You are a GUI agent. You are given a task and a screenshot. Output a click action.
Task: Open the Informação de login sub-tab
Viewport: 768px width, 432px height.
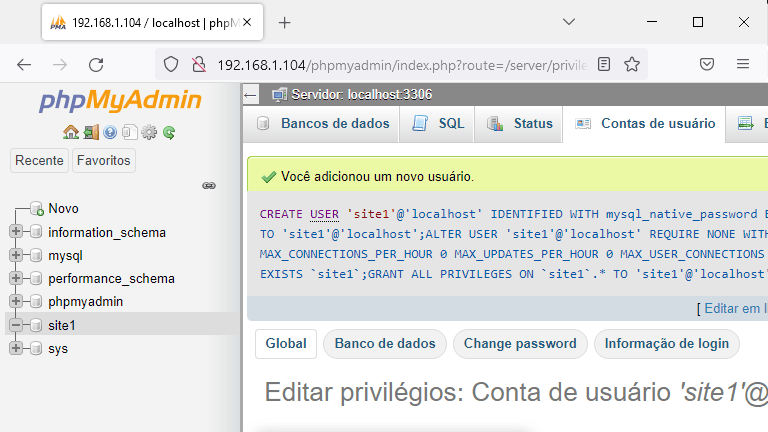[x=667, y=343]
